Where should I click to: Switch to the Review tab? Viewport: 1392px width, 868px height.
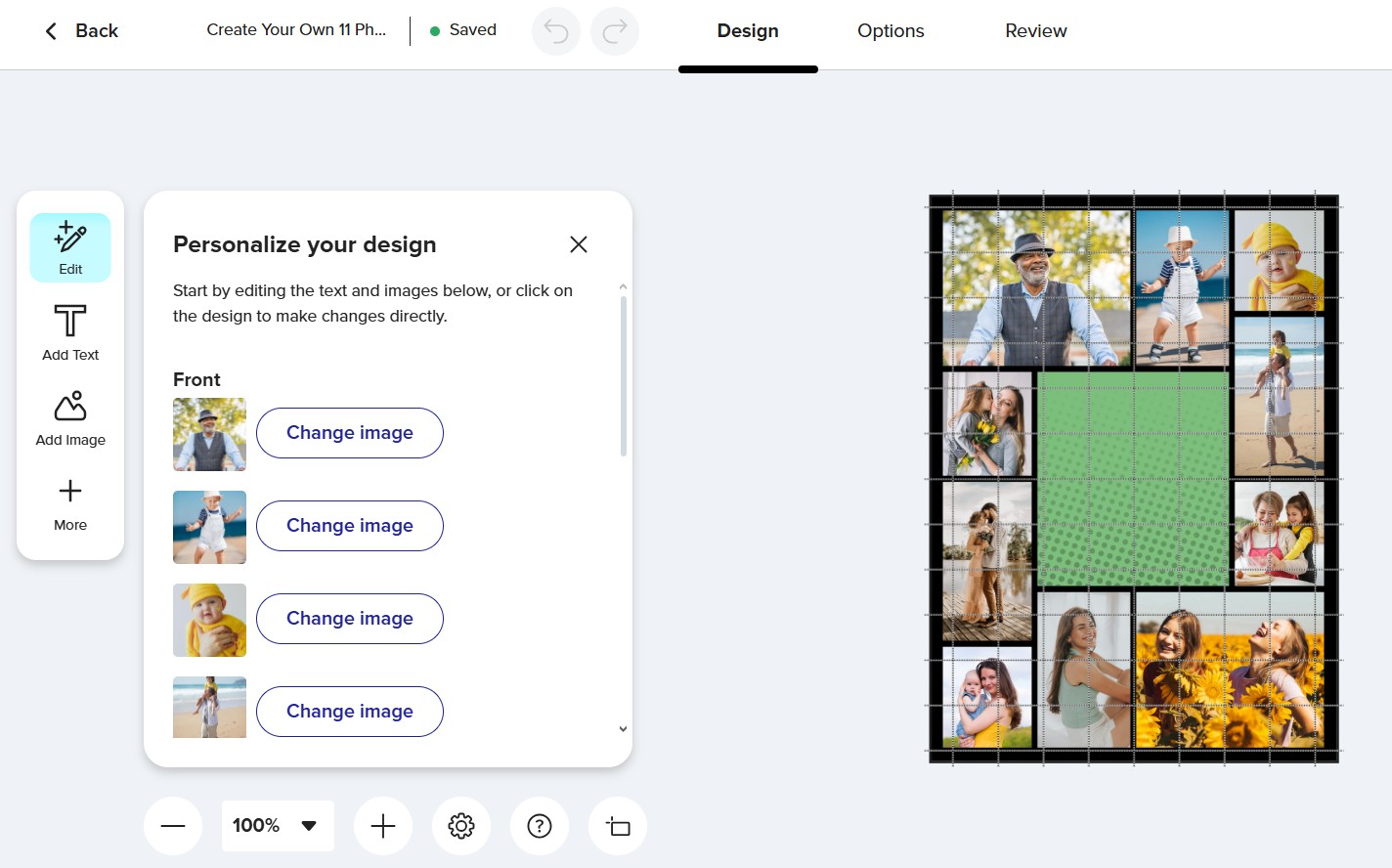point(1036,31)
